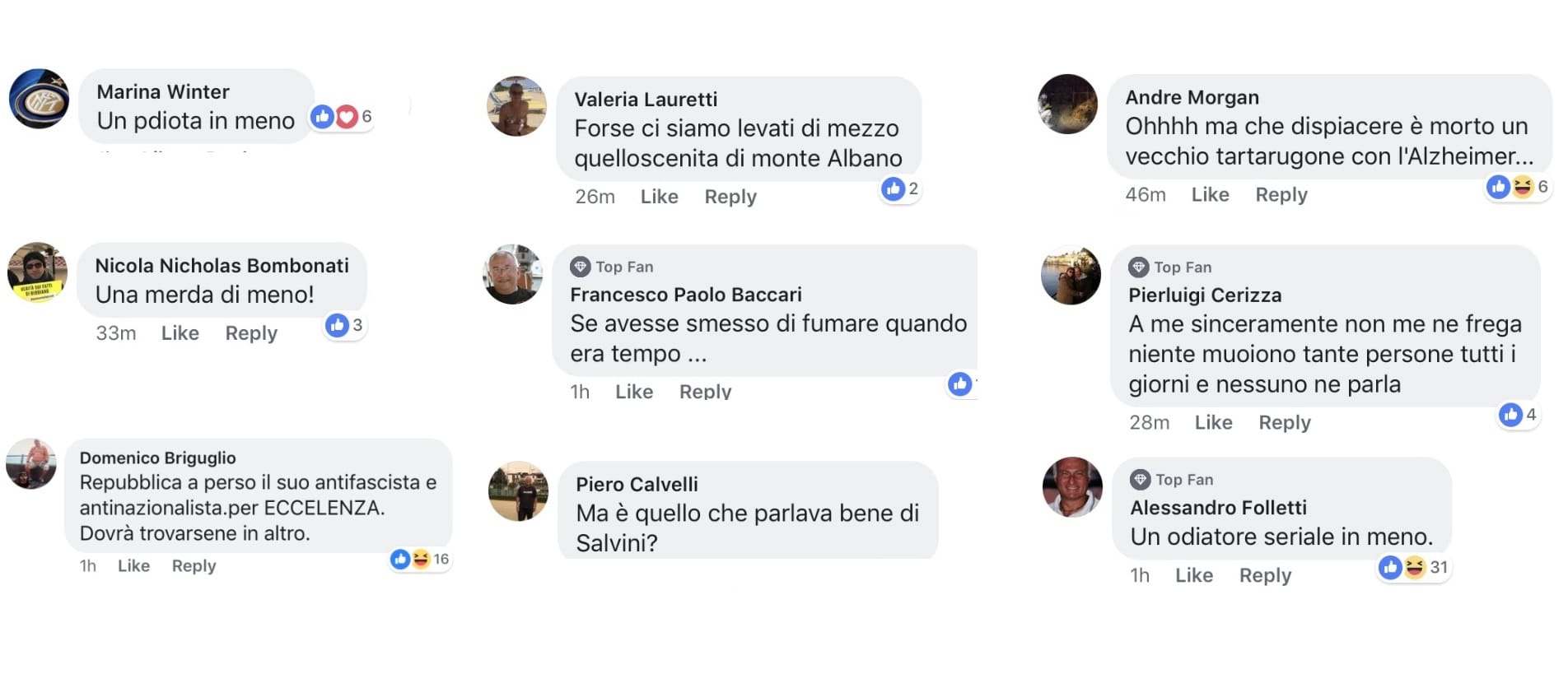Like Alessandro Folletti's comment

point(1194,575)
